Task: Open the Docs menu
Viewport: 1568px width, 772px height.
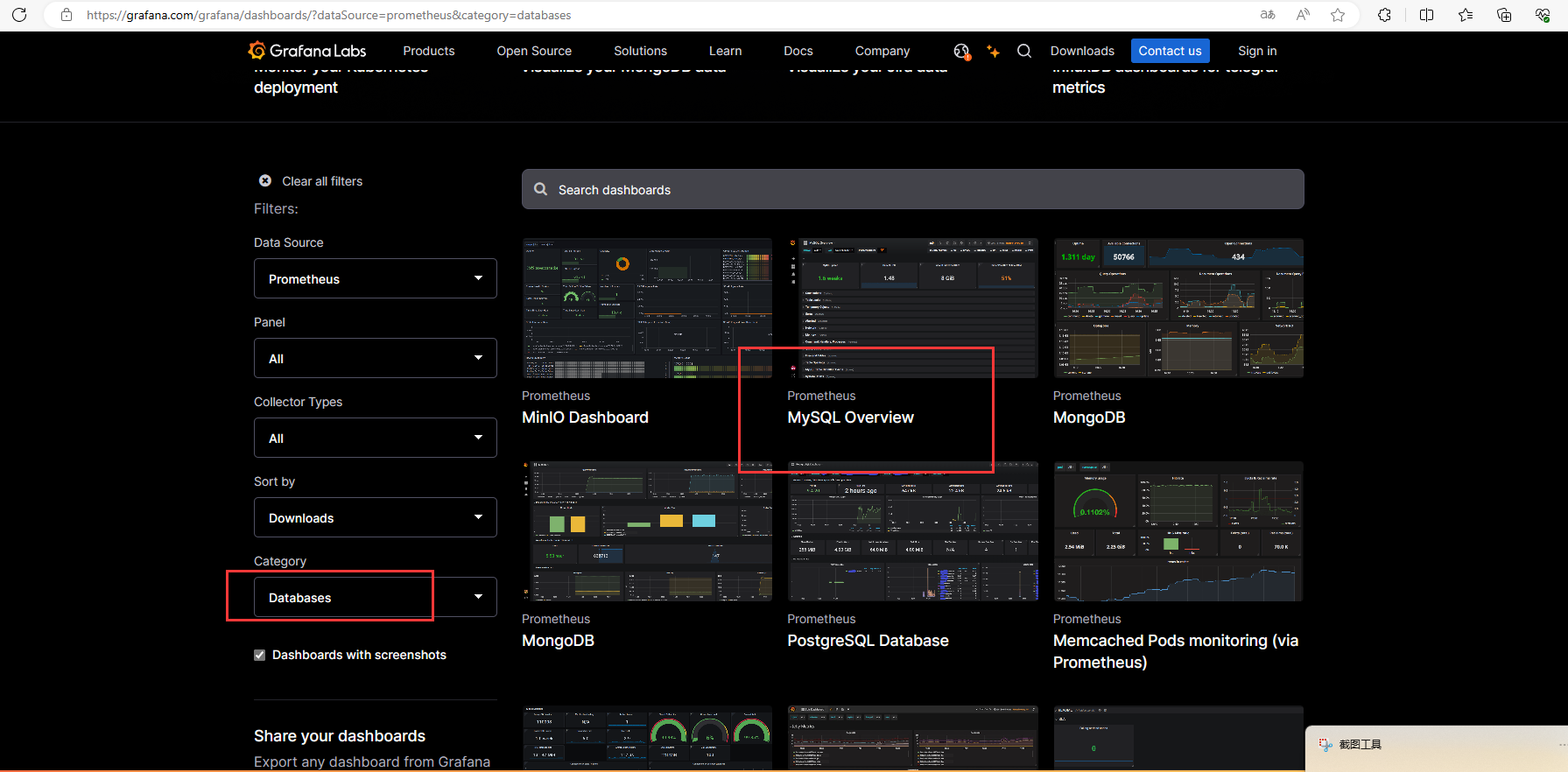Action: pyautogui.click(x=798, y=51)
